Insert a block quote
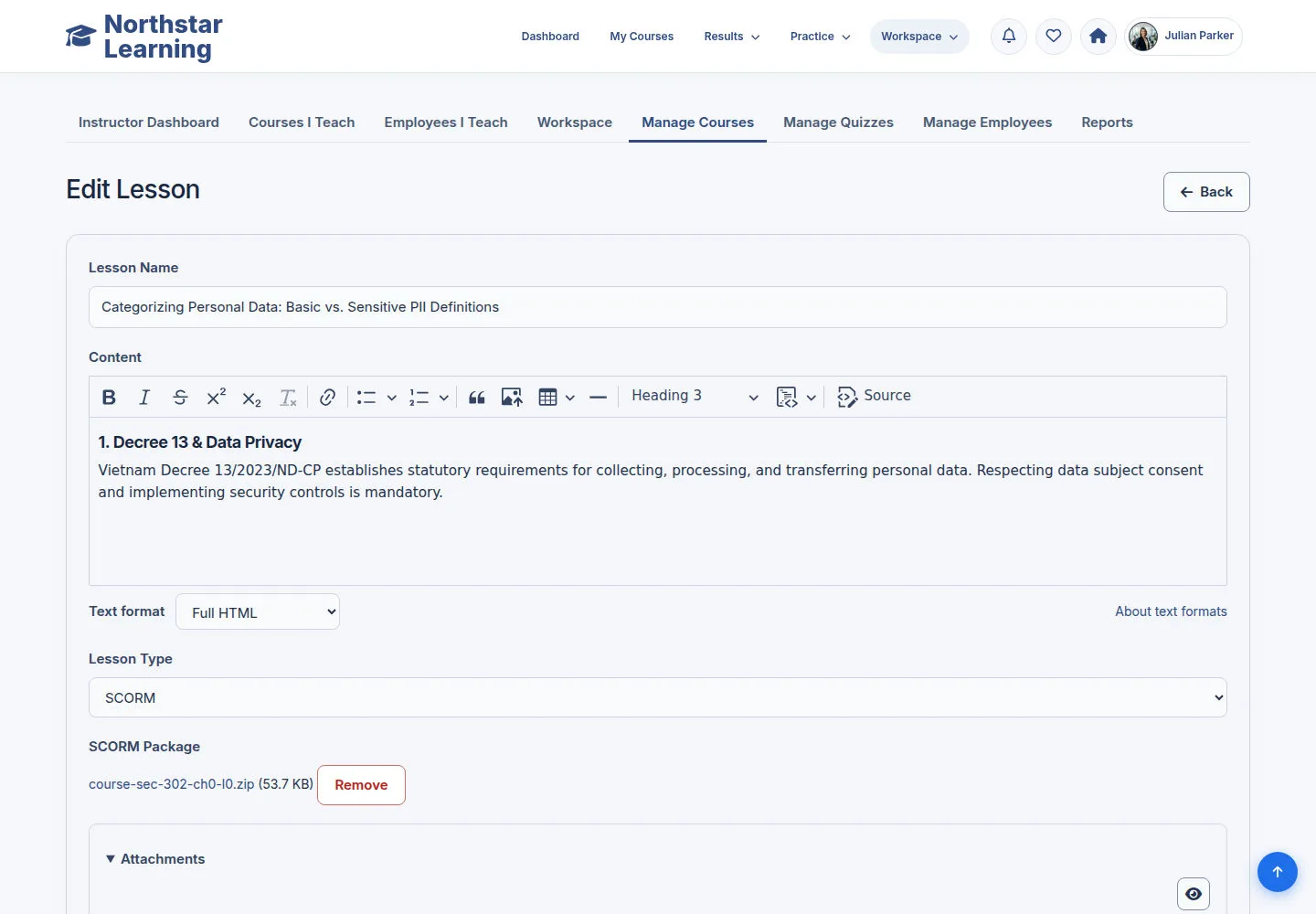 (x=476, y=397)
